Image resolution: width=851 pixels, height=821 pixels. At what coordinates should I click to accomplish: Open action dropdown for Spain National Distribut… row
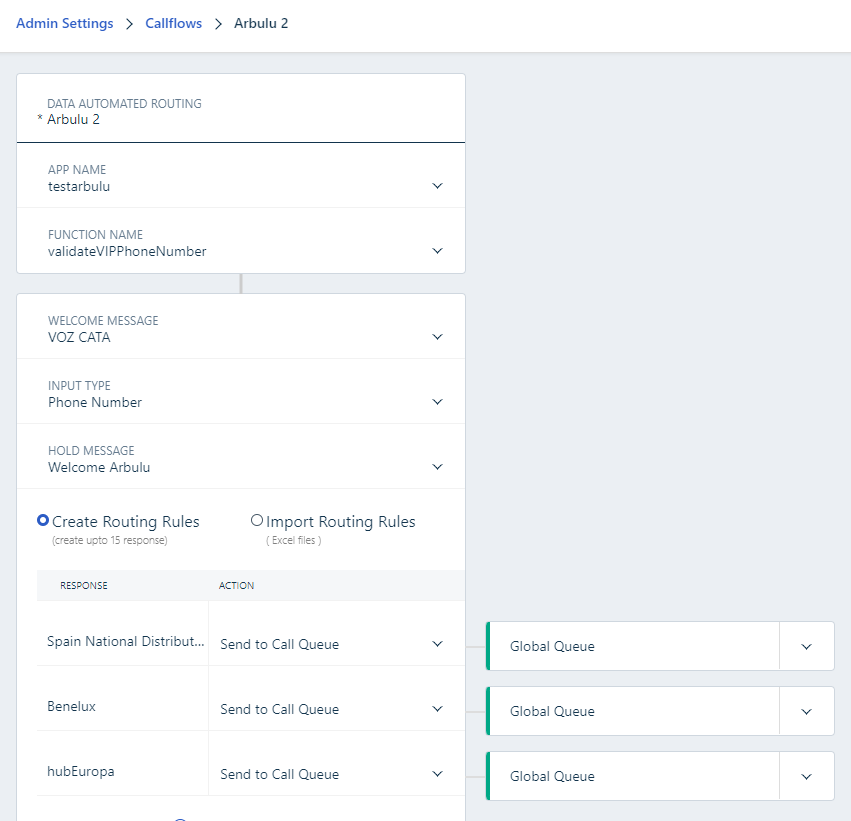[x=336, y=644]
